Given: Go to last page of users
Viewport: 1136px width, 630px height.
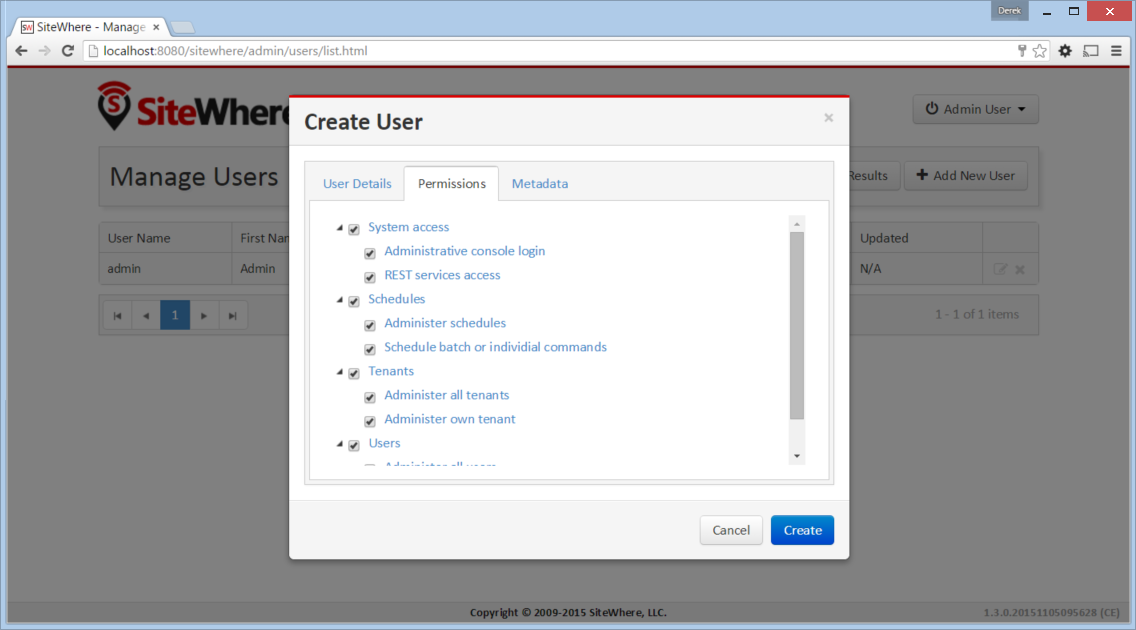Looking at the screenshot, I should 233,316.
